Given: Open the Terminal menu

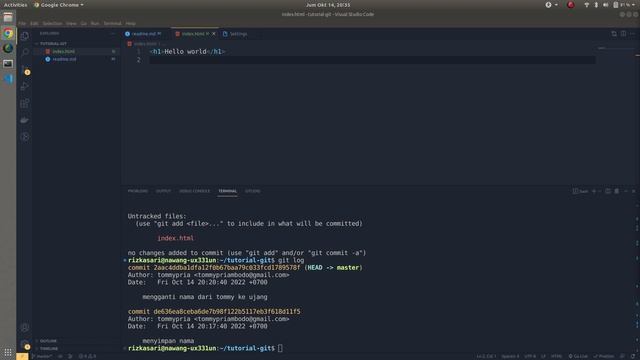Looking at the screenshot, I should 113,24.
